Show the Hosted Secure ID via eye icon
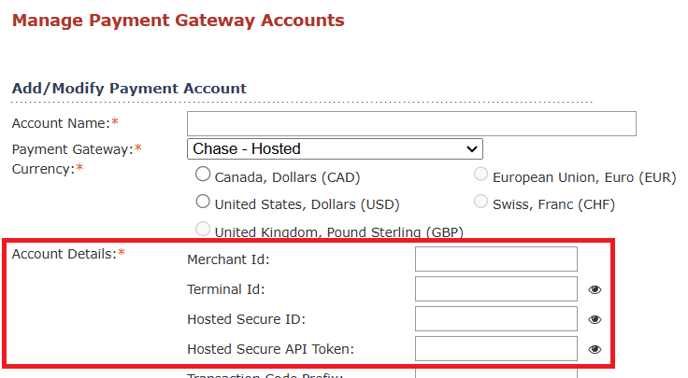Viewport: 688px width, 378px height. coord(595,320)
